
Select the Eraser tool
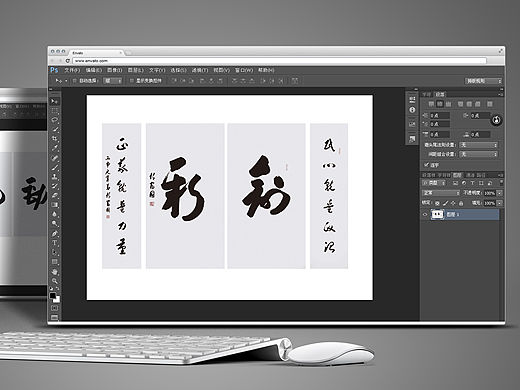[54, 196]
